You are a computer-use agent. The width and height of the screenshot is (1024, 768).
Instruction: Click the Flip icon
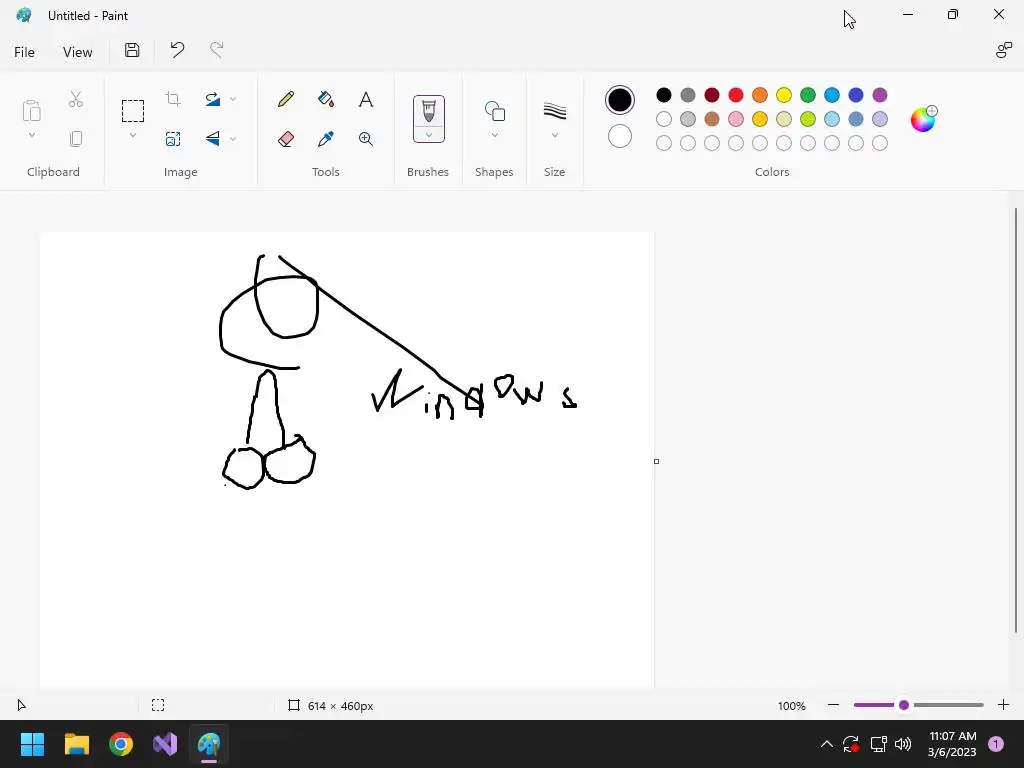pyautogui.click(x=213, y=138)
